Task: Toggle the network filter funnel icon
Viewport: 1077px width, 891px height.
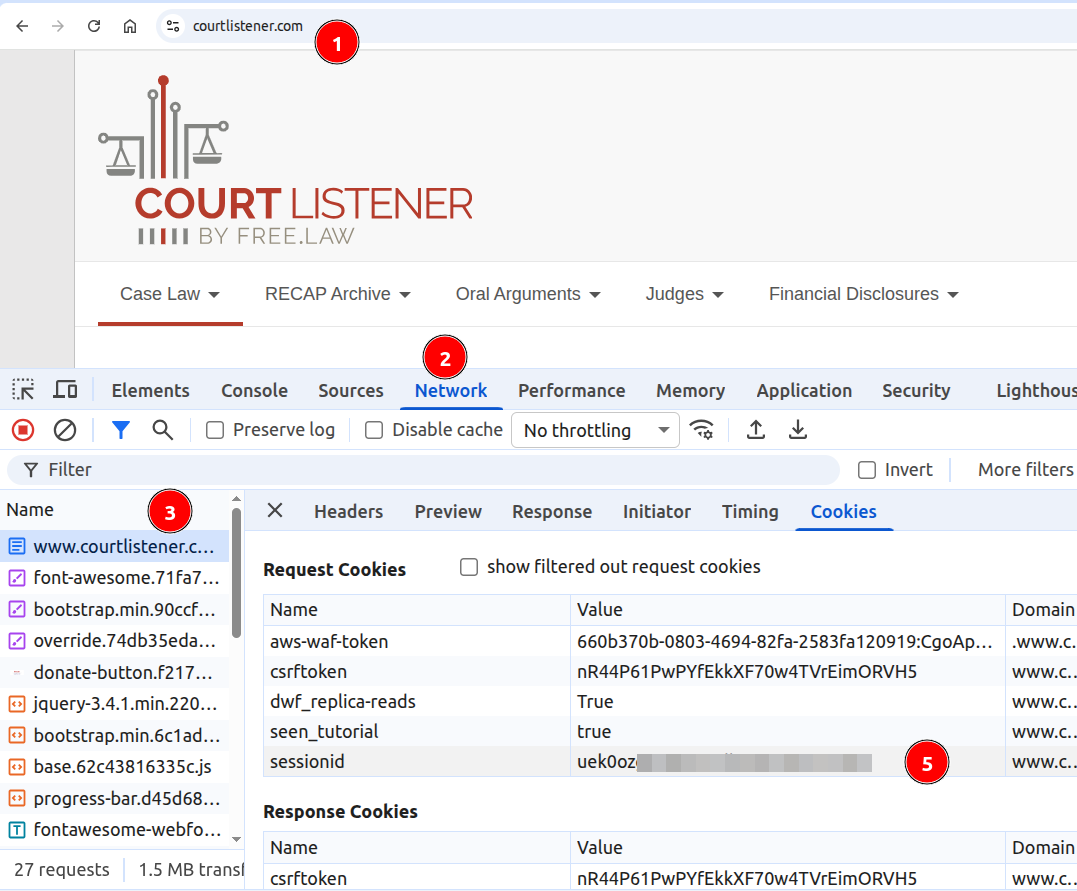Action: click(x=120, y=430)
